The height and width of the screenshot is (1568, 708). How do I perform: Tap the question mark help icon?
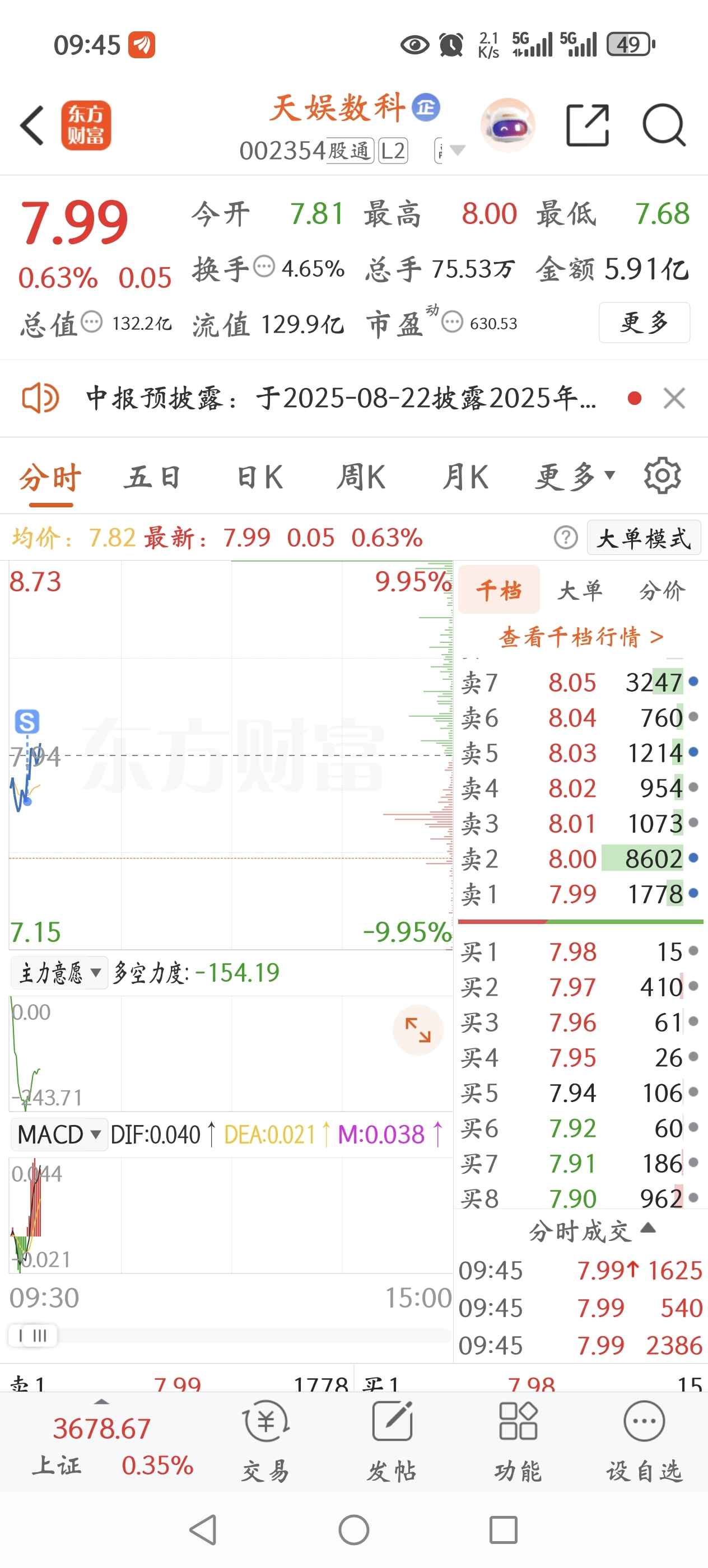pyautogui.click(x=566, y=538)
